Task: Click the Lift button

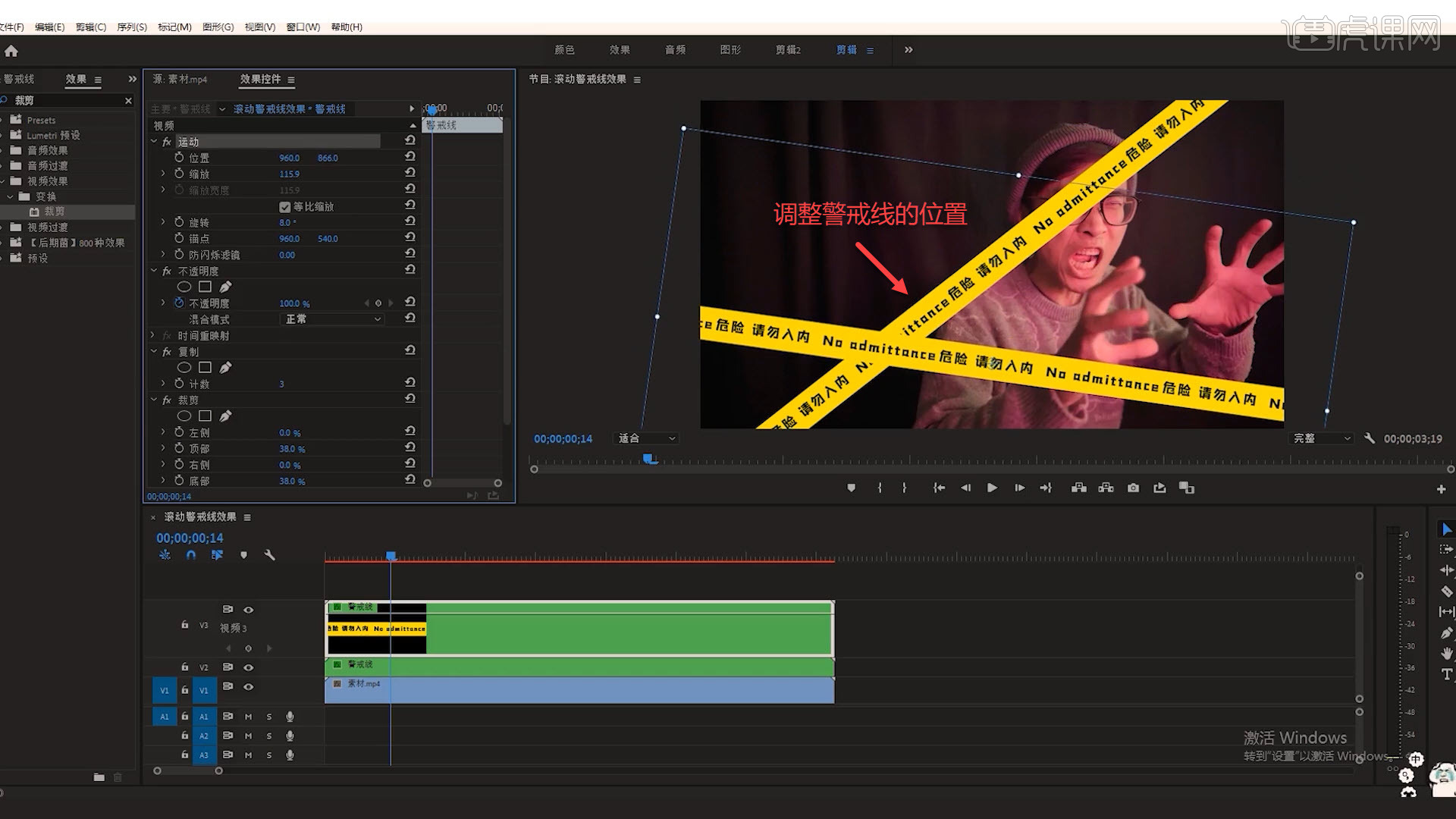Action: click(1078, 488)
